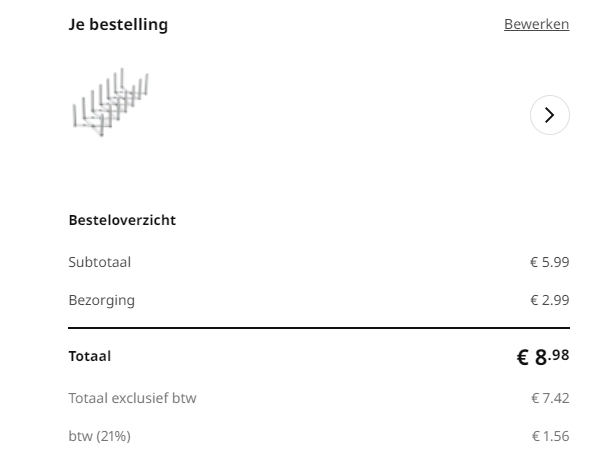Click the Totaal exclusief btw label

132,398
